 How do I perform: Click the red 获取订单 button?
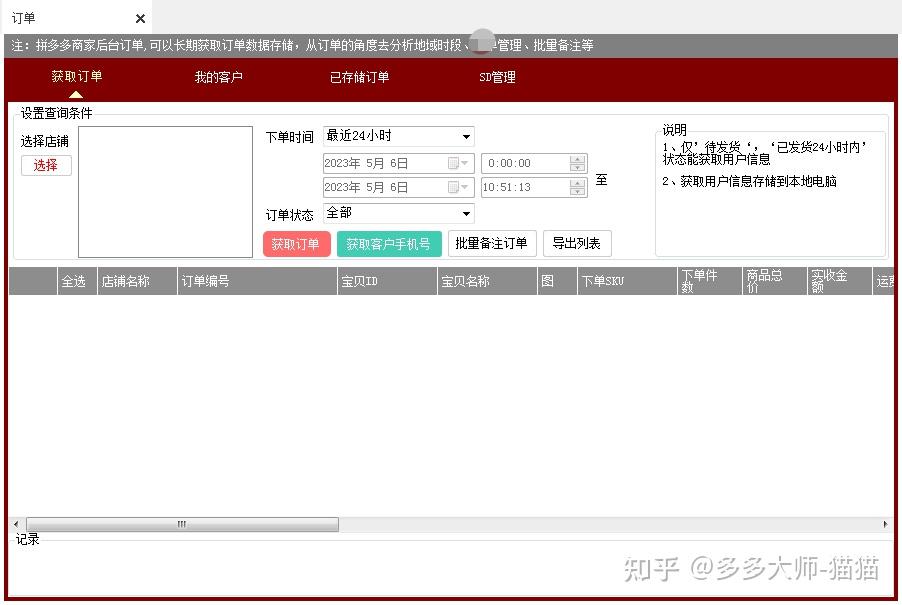click(296, 244)
